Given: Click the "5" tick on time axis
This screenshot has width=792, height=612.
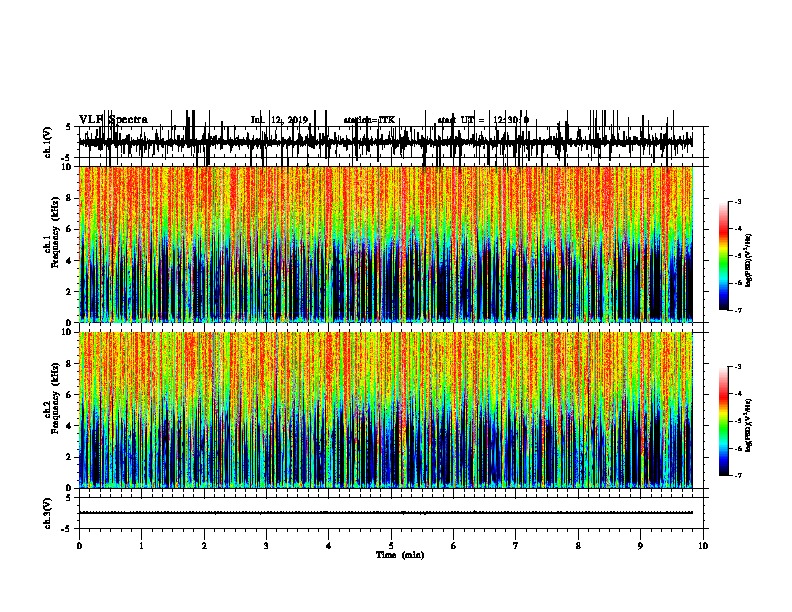Looking at the screenshot, I should pos(391,546).
